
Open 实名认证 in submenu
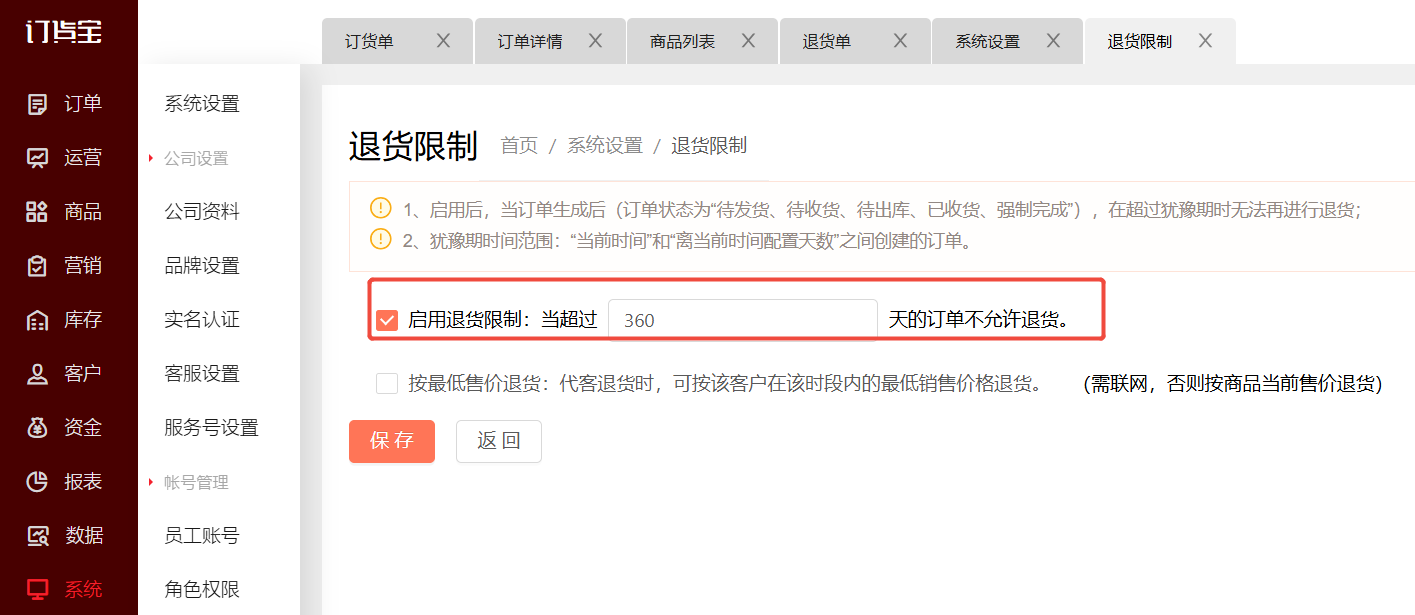202,320
